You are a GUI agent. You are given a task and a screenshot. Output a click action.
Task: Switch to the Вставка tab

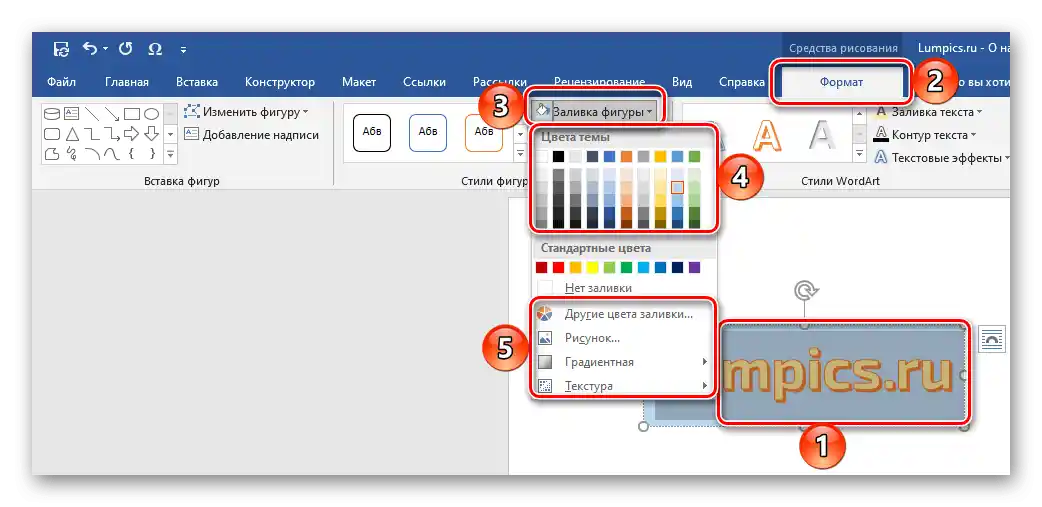(x=197, y=82)
